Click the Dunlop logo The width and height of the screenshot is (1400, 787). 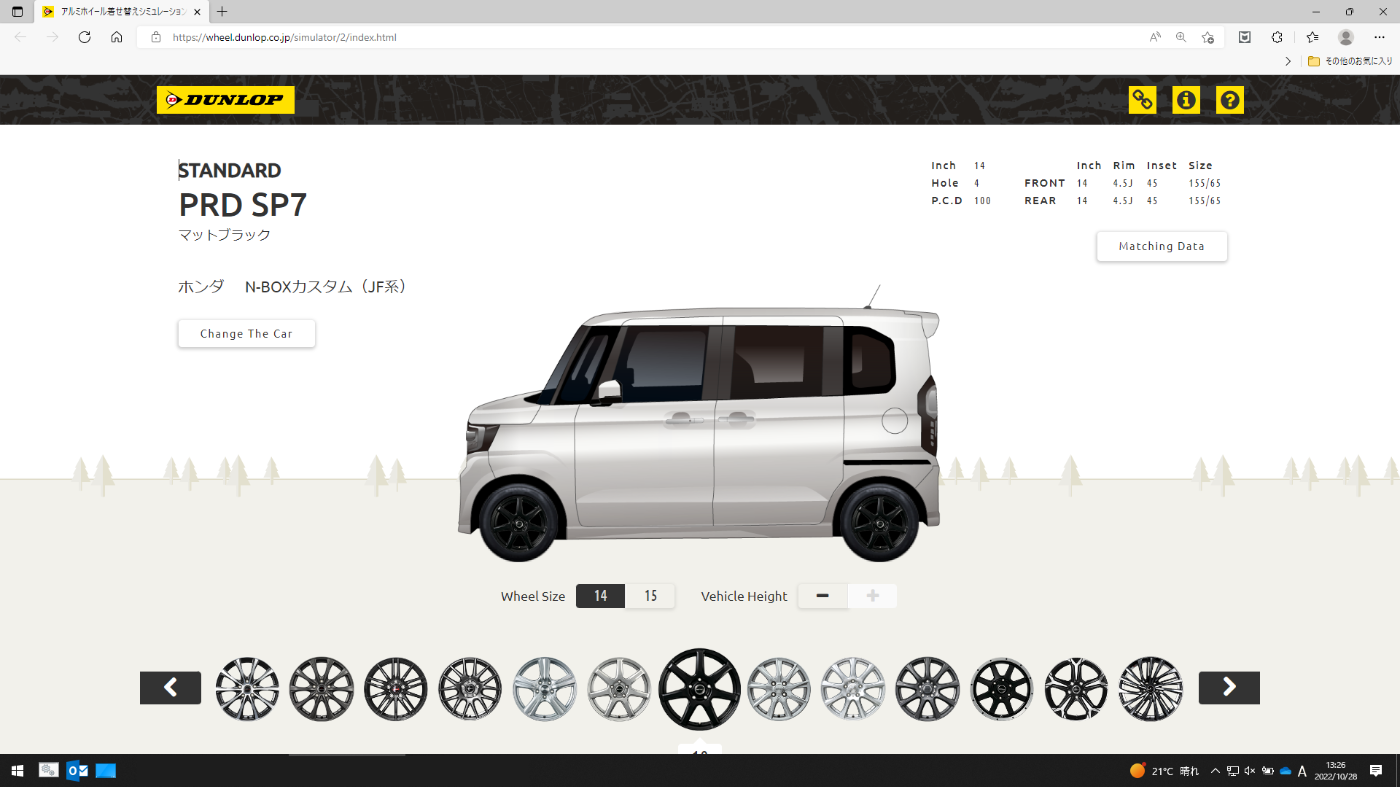point(226,100)
